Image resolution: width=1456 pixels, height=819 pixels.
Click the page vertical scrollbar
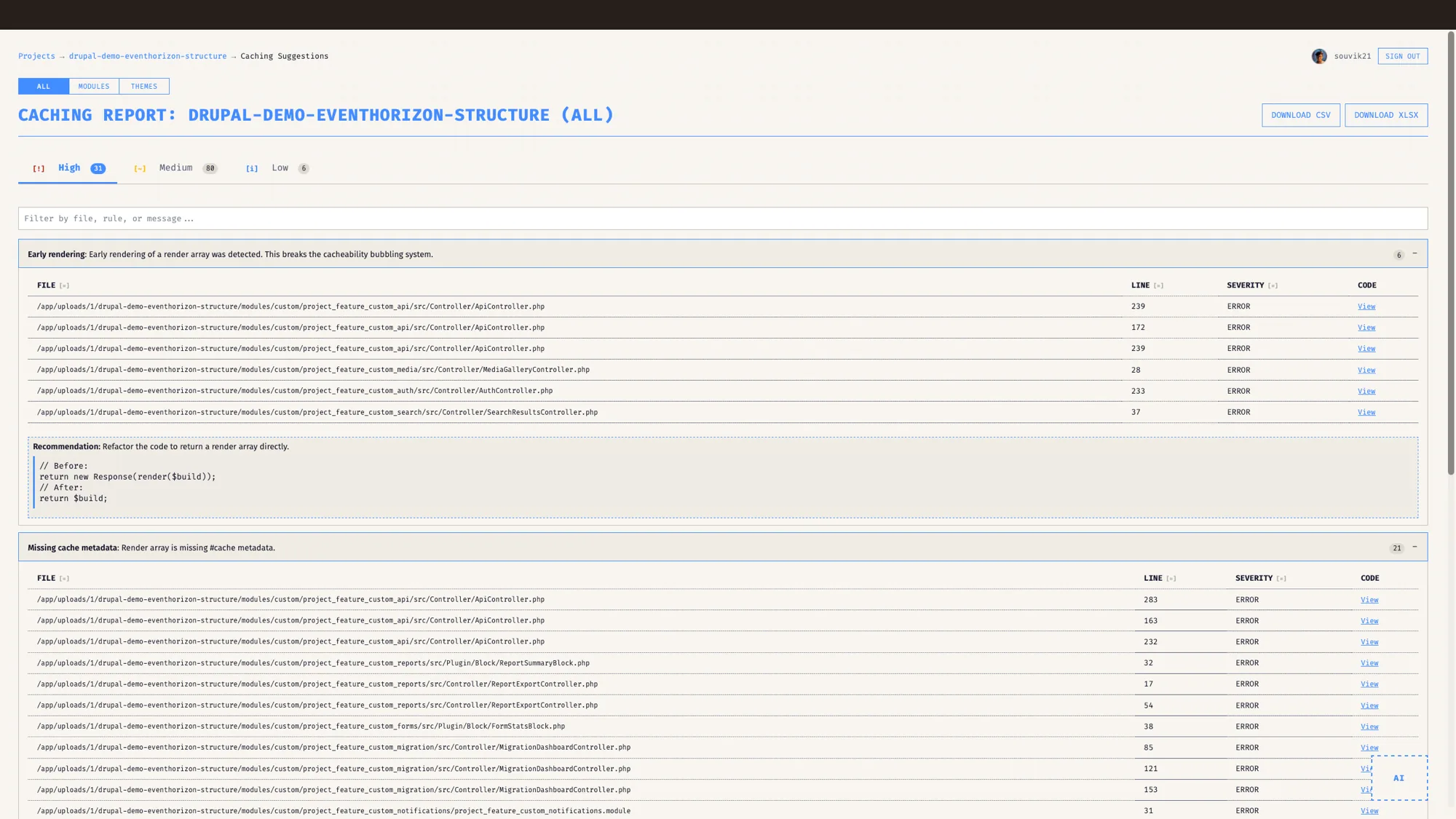[1451, 253]
